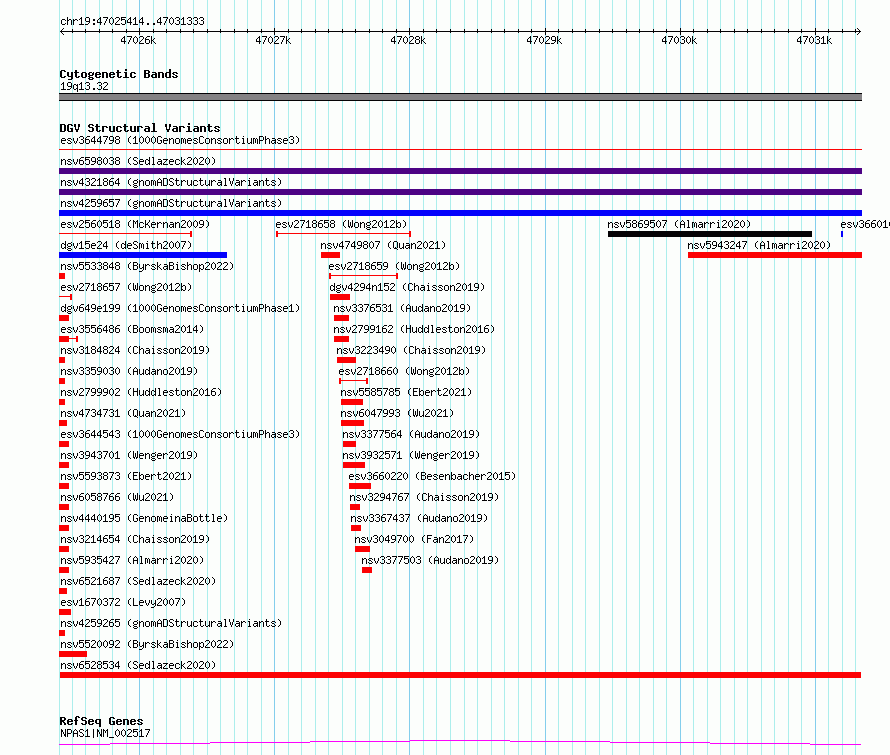Click the esv3644798 1000GenomesConsortiumPhase3 variant label

tap(180, 140)
